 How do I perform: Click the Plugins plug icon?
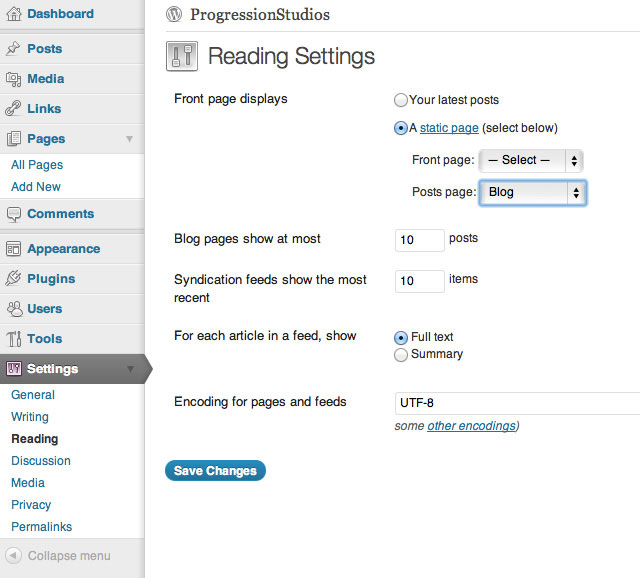14,279
